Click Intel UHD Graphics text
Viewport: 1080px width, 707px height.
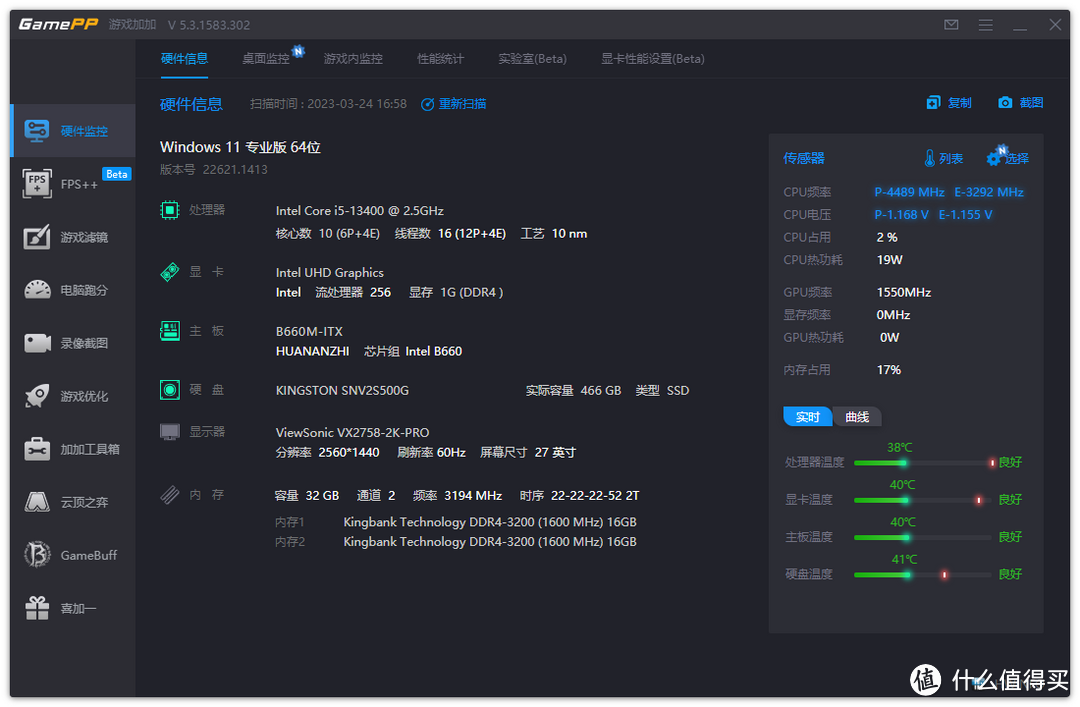point(330,273)
